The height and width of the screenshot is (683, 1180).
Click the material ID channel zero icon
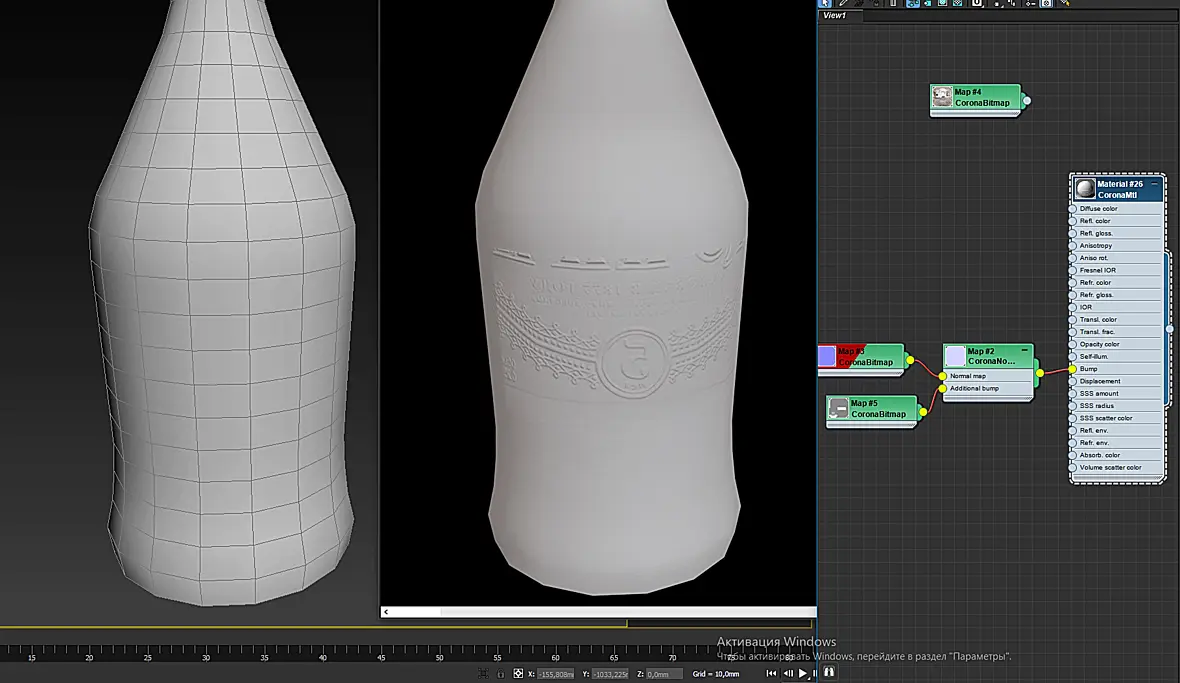point(977,3)
